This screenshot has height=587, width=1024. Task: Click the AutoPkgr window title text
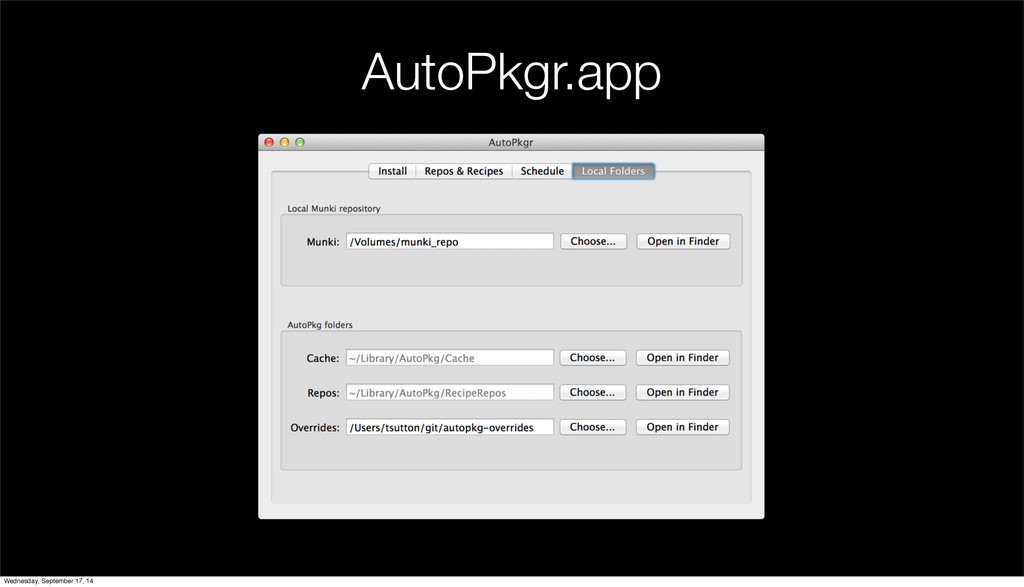511,142
